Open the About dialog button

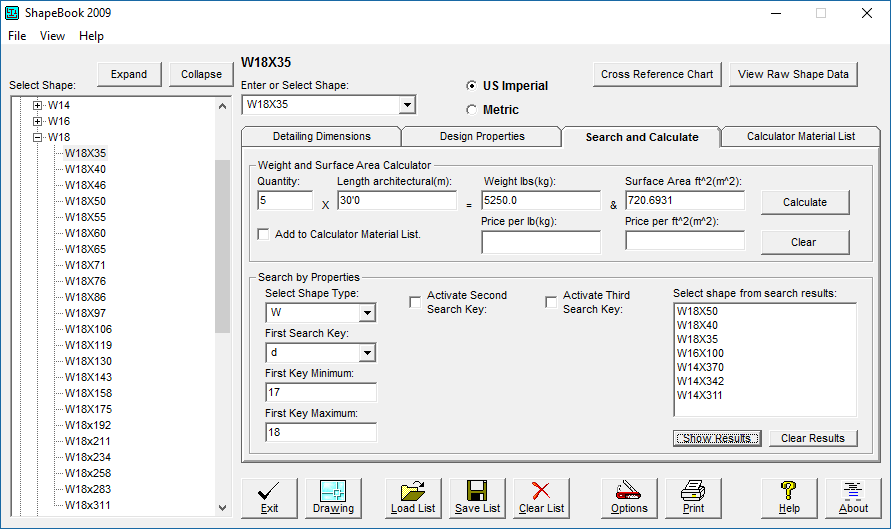[x=853, y=498]
